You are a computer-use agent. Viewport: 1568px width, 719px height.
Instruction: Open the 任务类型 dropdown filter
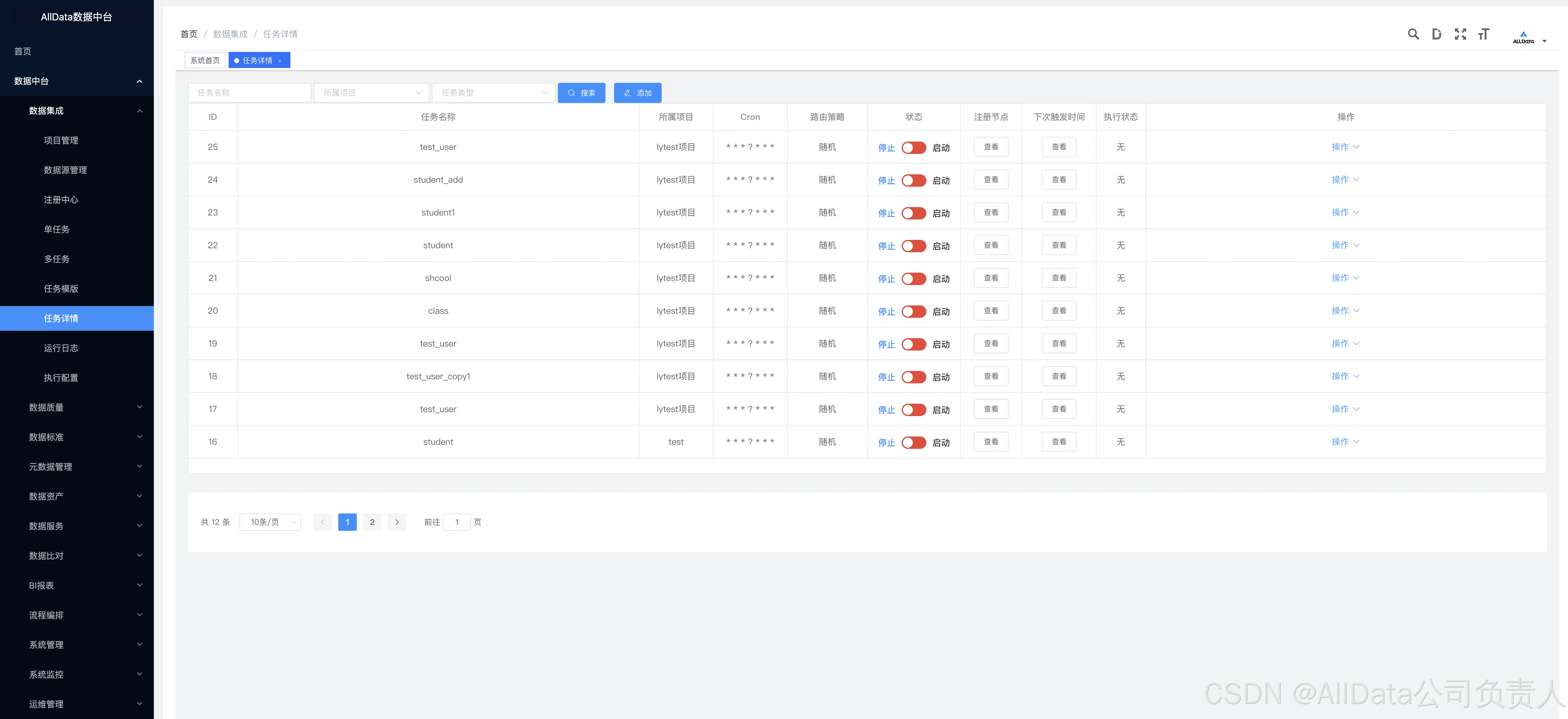coord(493,93)
